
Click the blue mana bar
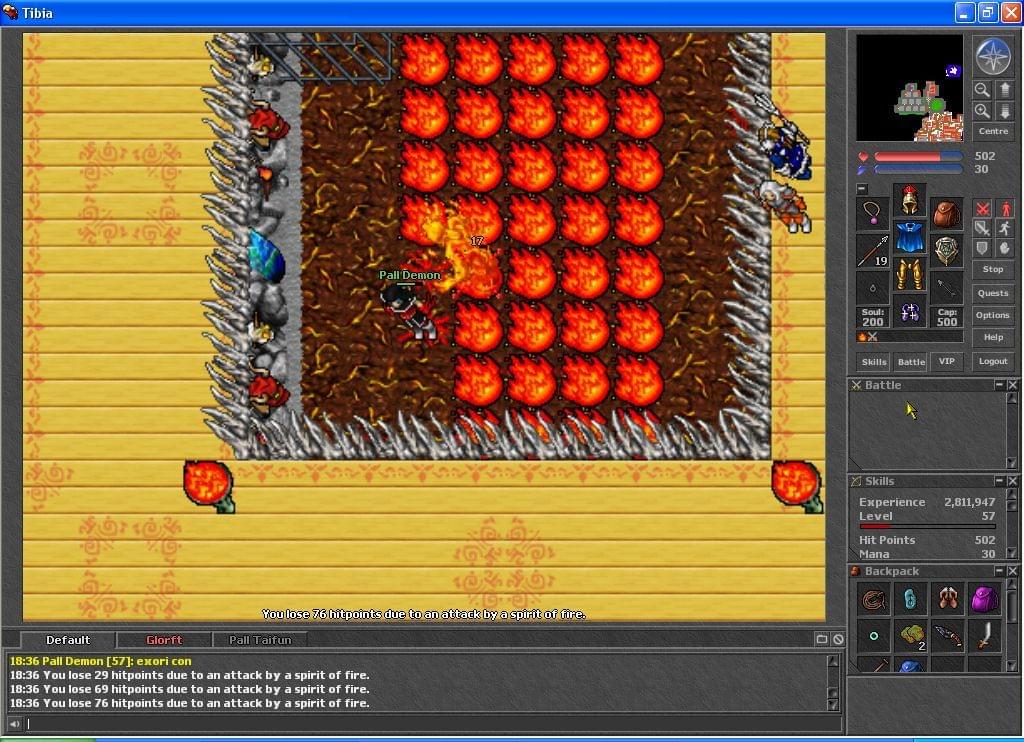(918, 170)
